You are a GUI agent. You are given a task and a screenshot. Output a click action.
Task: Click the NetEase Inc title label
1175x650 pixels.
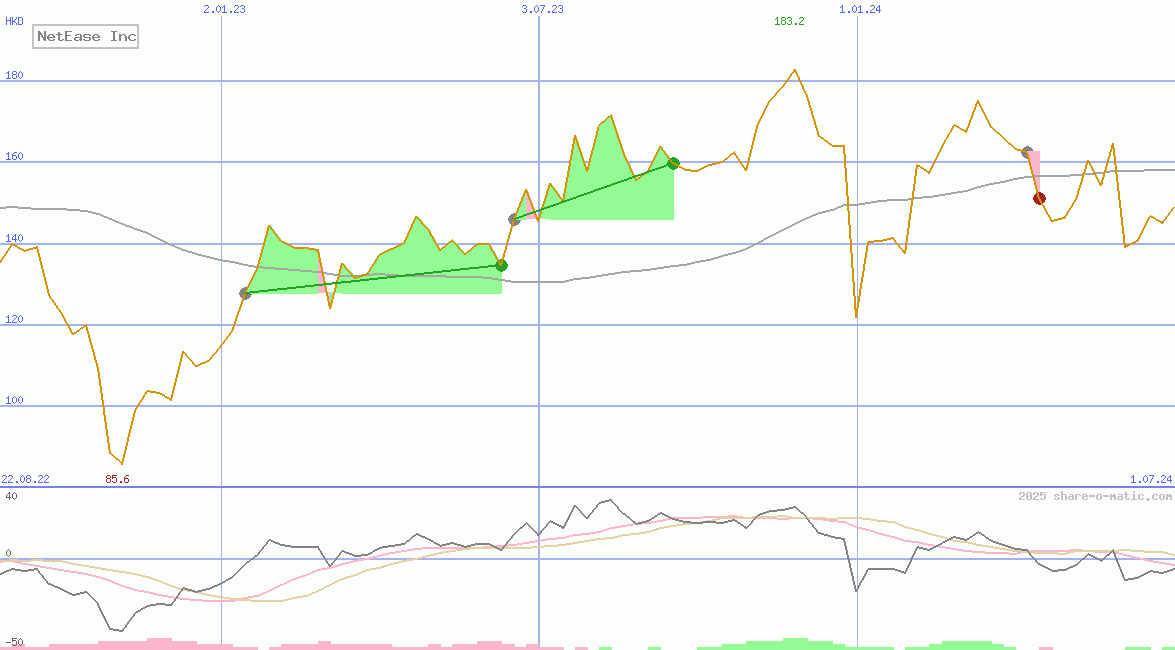(85, 36)
